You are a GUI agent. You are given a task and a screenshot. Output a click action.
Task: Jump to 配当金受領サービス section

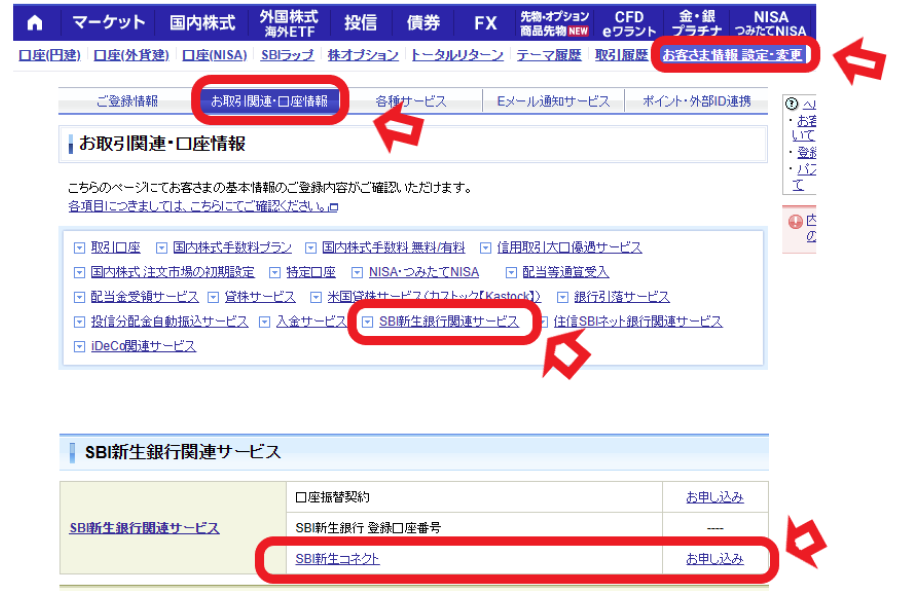tap(145, 297)
